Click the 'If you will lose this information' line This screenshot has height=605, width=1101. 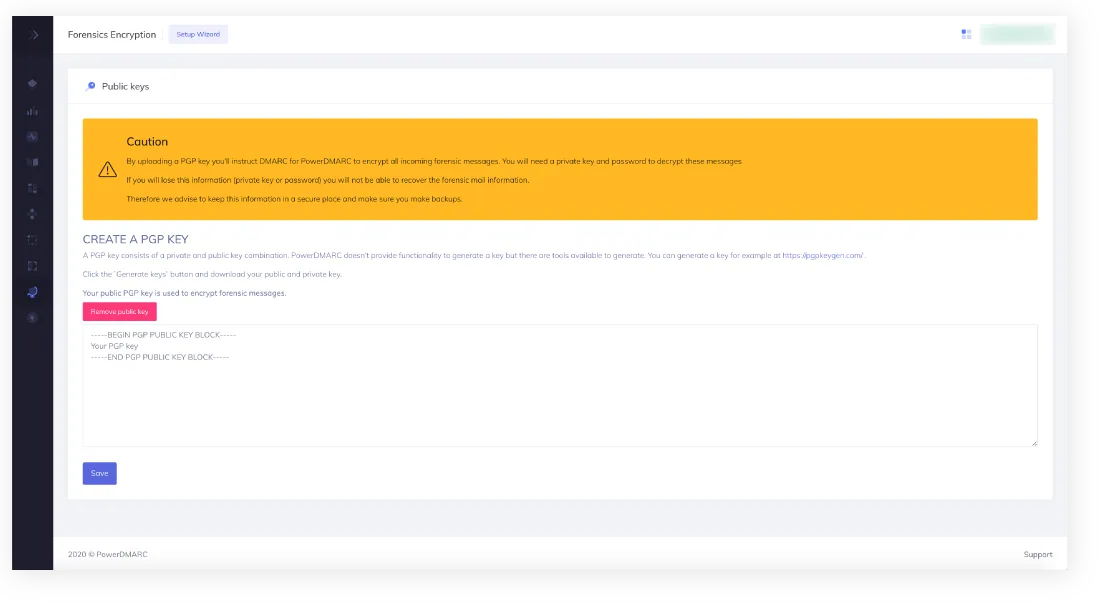pyautogui.click(x=328, y=180)
